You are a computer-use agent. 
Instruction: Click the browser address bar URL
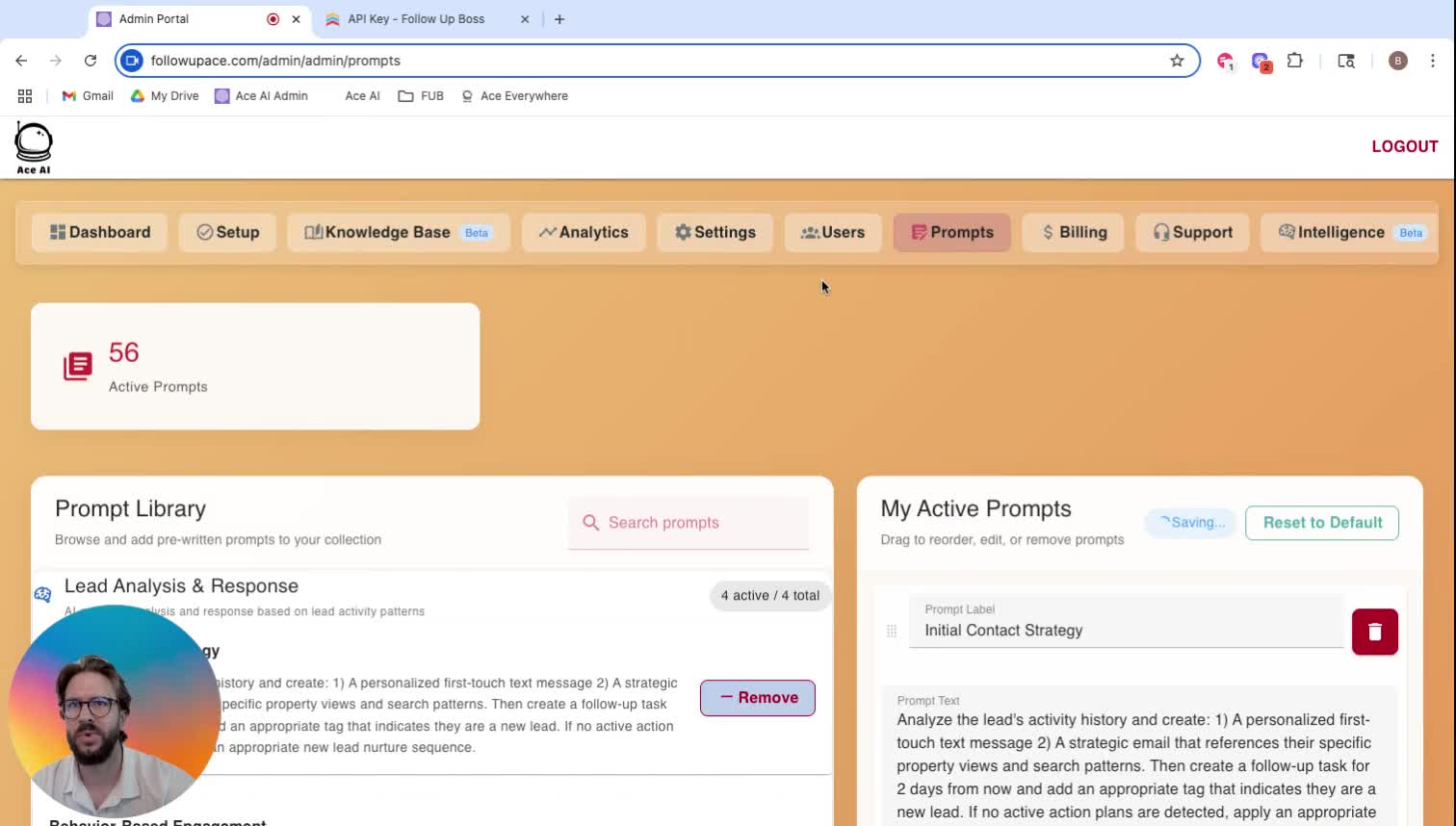point(275,61)
